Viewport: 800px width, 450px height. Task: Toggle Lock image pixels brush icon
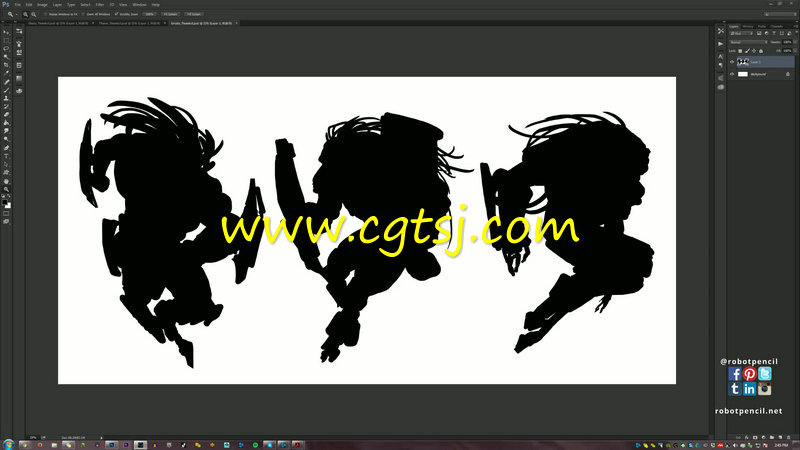747,51
